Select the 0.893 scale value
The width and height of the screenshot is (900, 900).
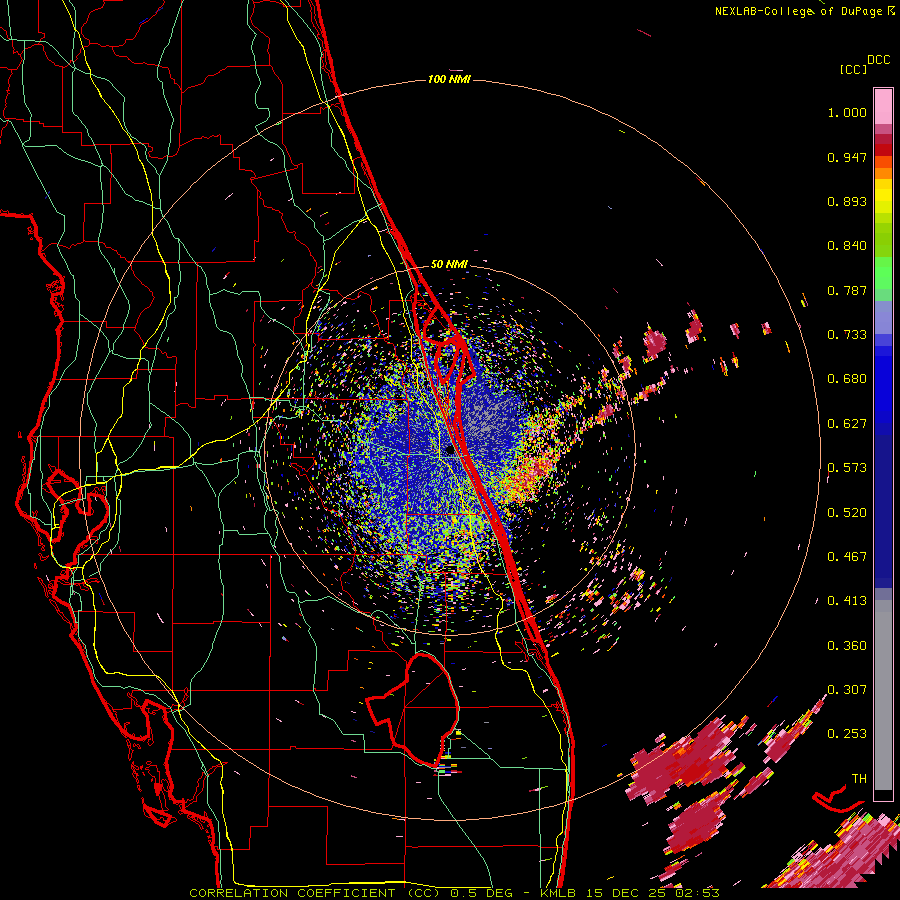(x=847, y=201)
